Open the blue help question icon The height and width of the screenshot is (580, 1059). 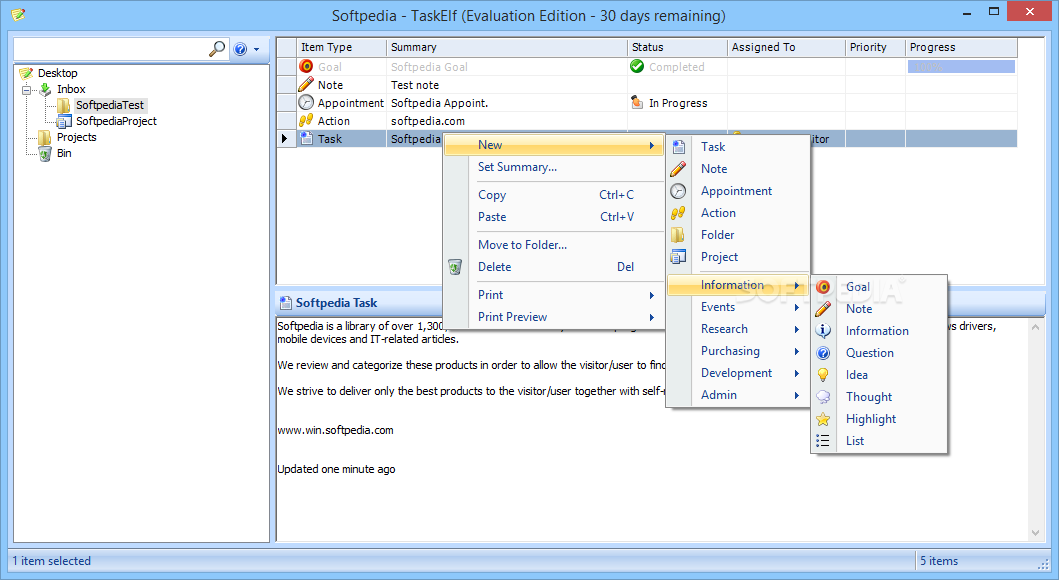click(240, 49)
